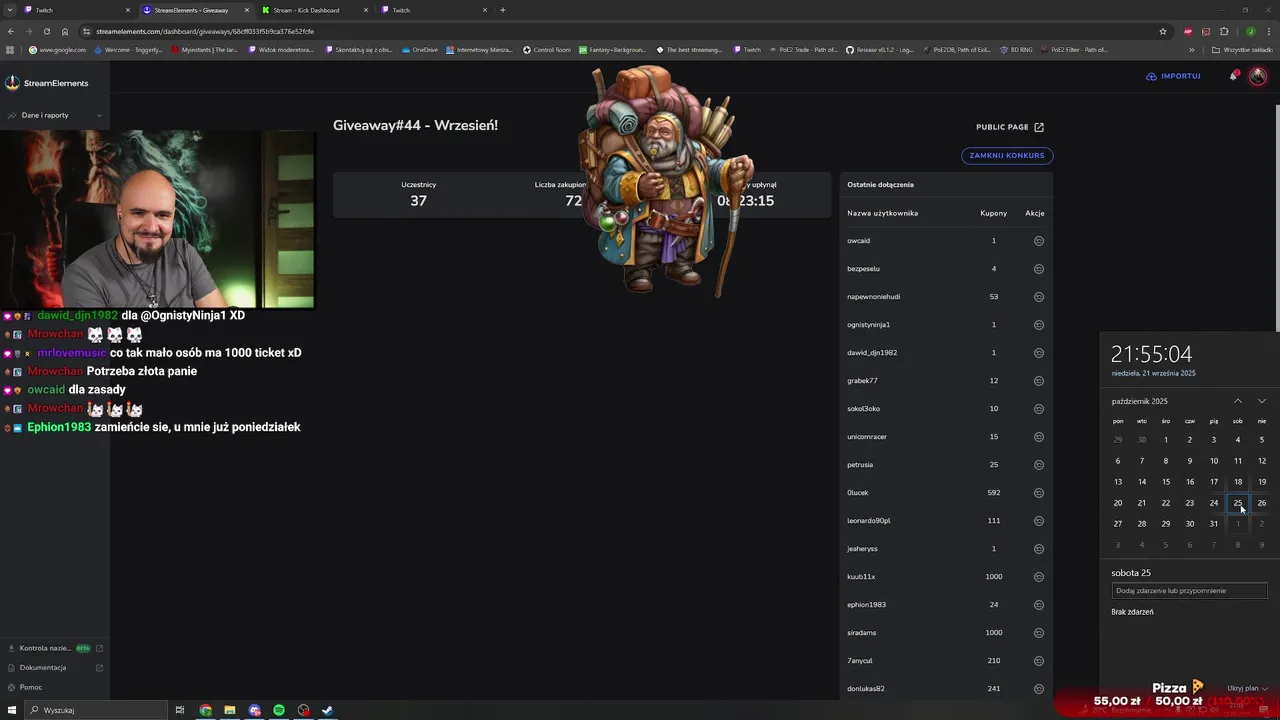Open action menu for grabek77 row

click(x=1038, y=381)
